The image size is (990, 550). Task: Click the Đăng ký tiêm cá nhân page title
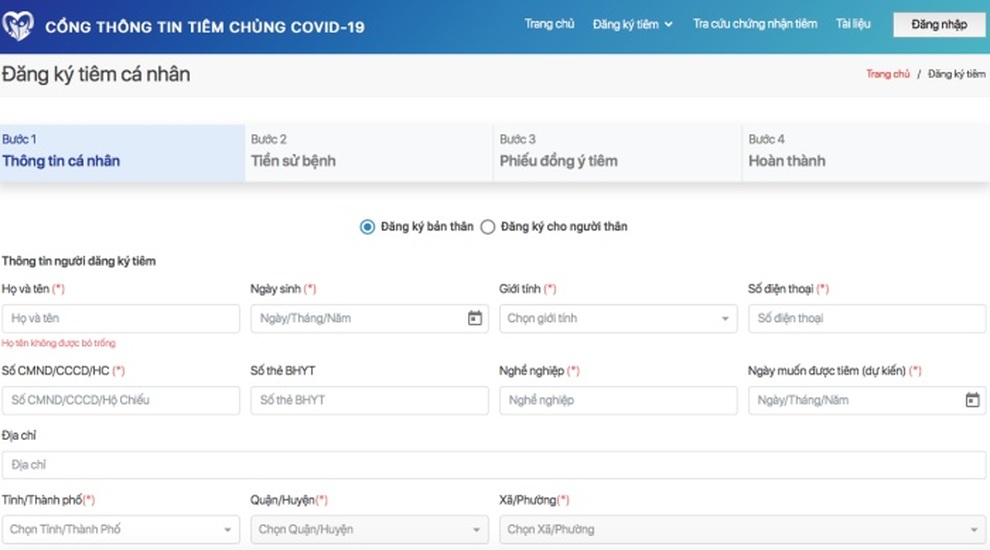(96, 74)
